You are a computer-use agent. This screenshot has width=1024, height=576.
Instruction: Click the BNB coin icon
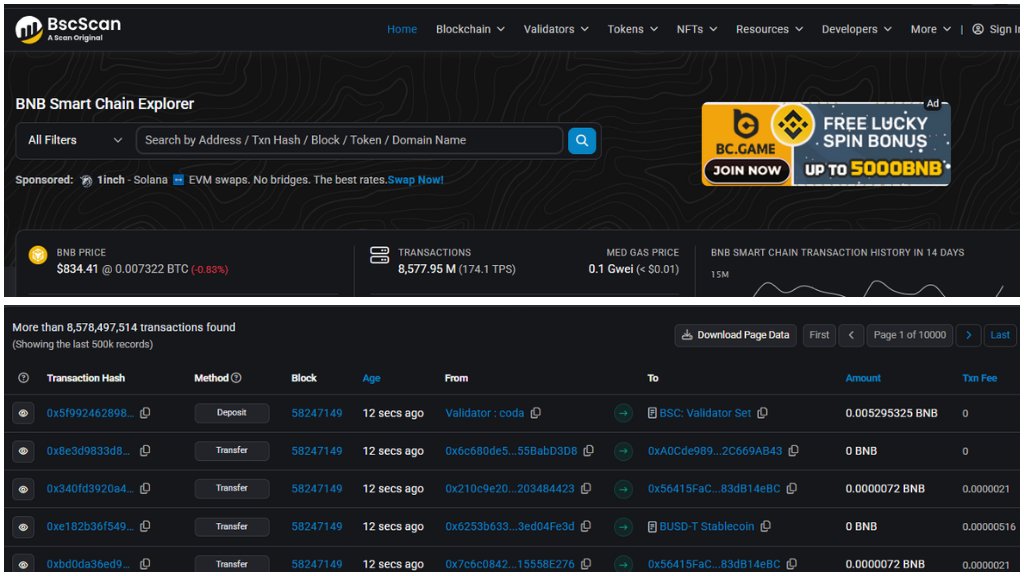point(38,255)
